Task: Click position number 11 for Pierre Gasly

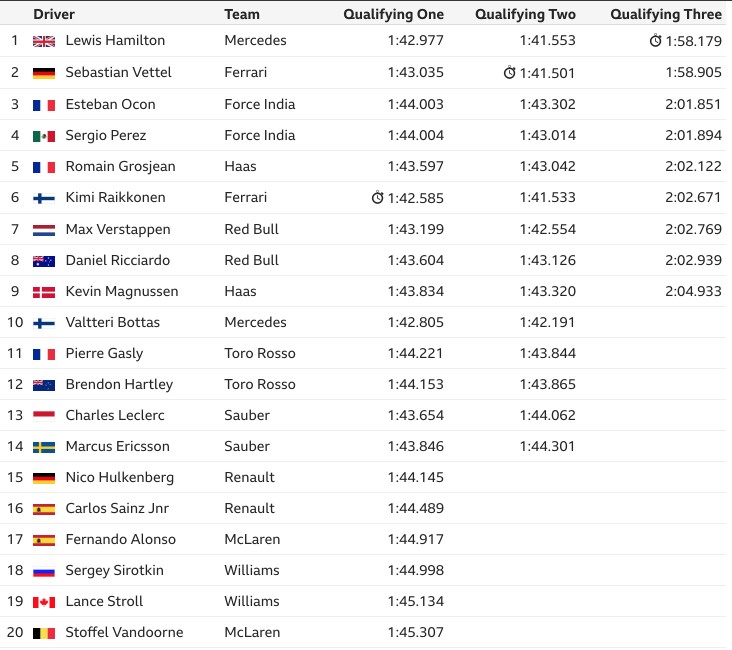Action: point(15,353)
